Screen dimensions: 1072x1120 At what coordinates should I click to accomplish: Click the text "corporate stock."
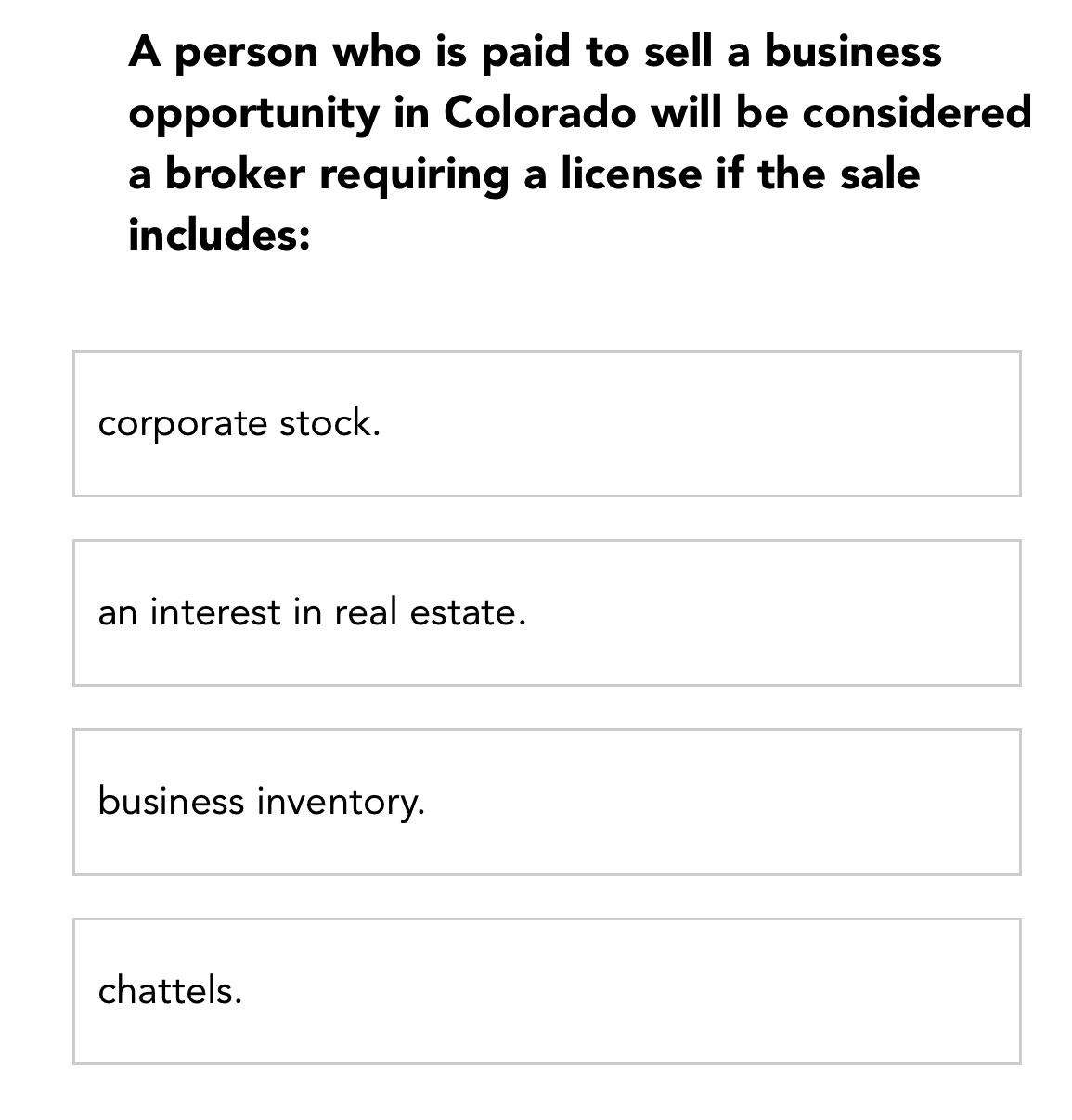pyautogui.click(x=239, y=423)
